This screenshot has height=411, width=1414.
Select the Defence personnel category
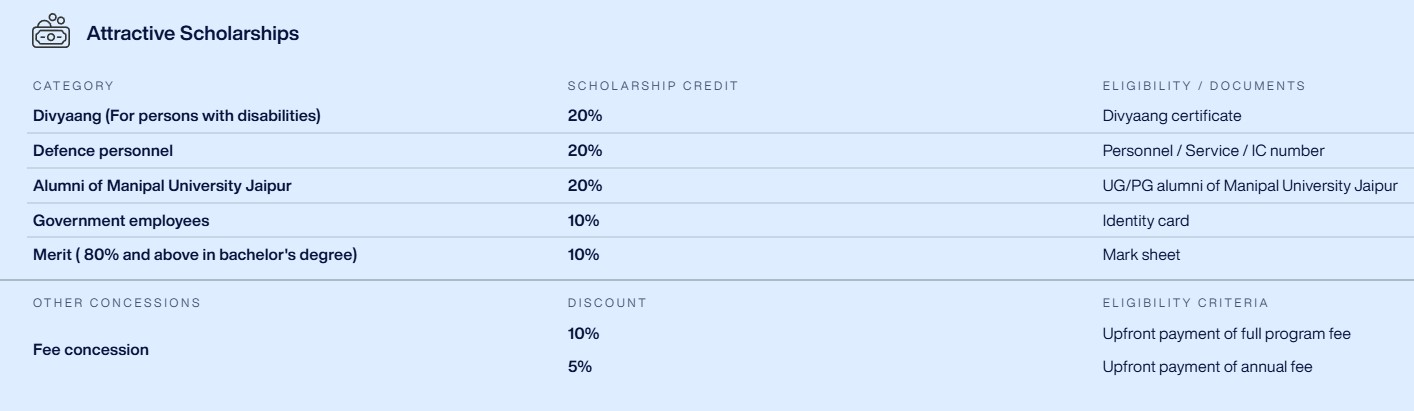pos(103,151)
